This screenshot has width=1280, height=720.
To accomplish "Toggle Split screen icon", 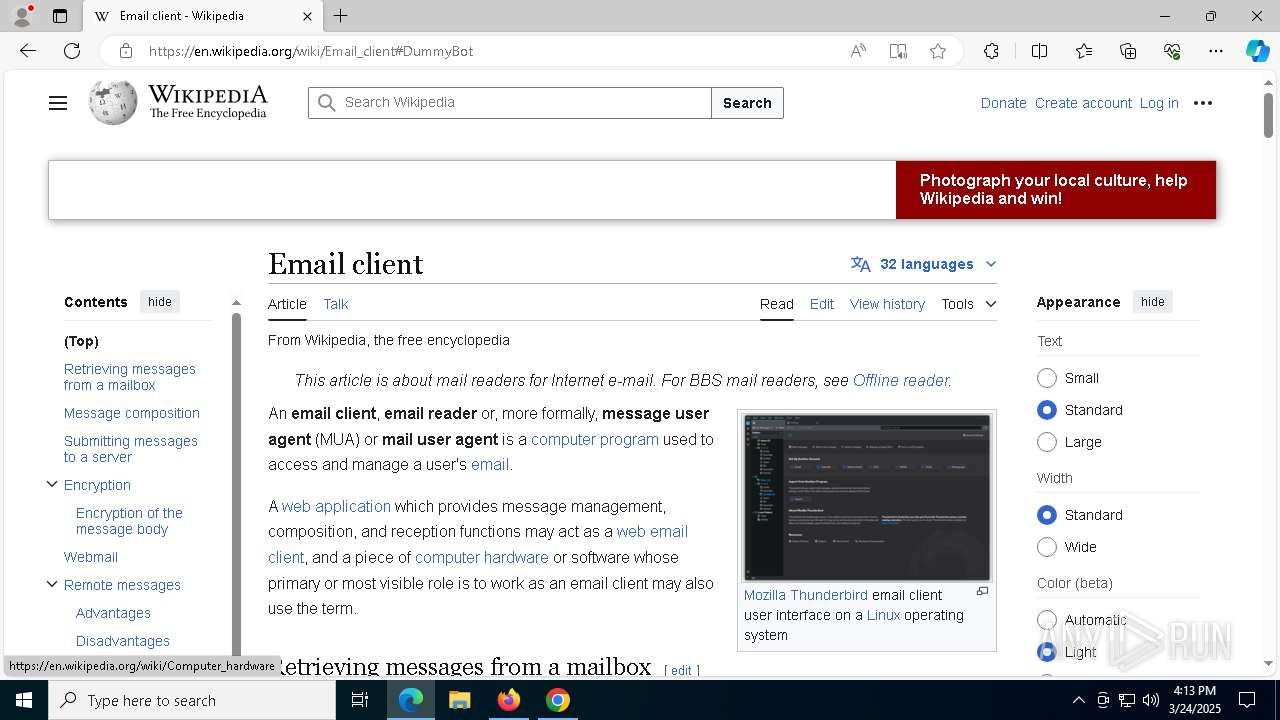I will coord(1039,51).
